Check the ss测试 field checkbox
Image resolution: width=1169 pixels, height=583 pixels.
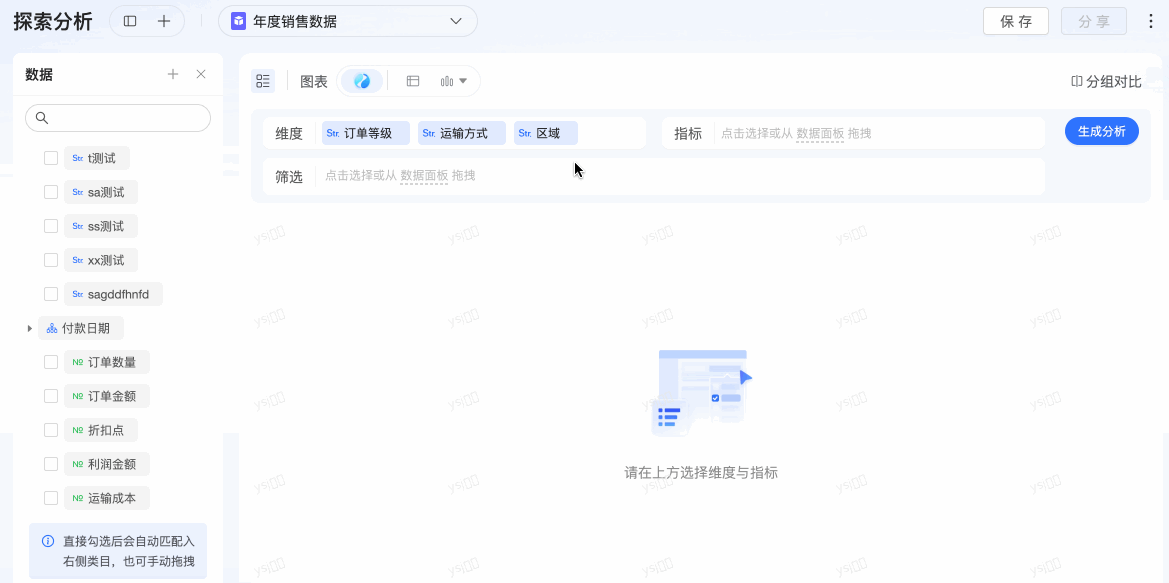pos(51,226)
